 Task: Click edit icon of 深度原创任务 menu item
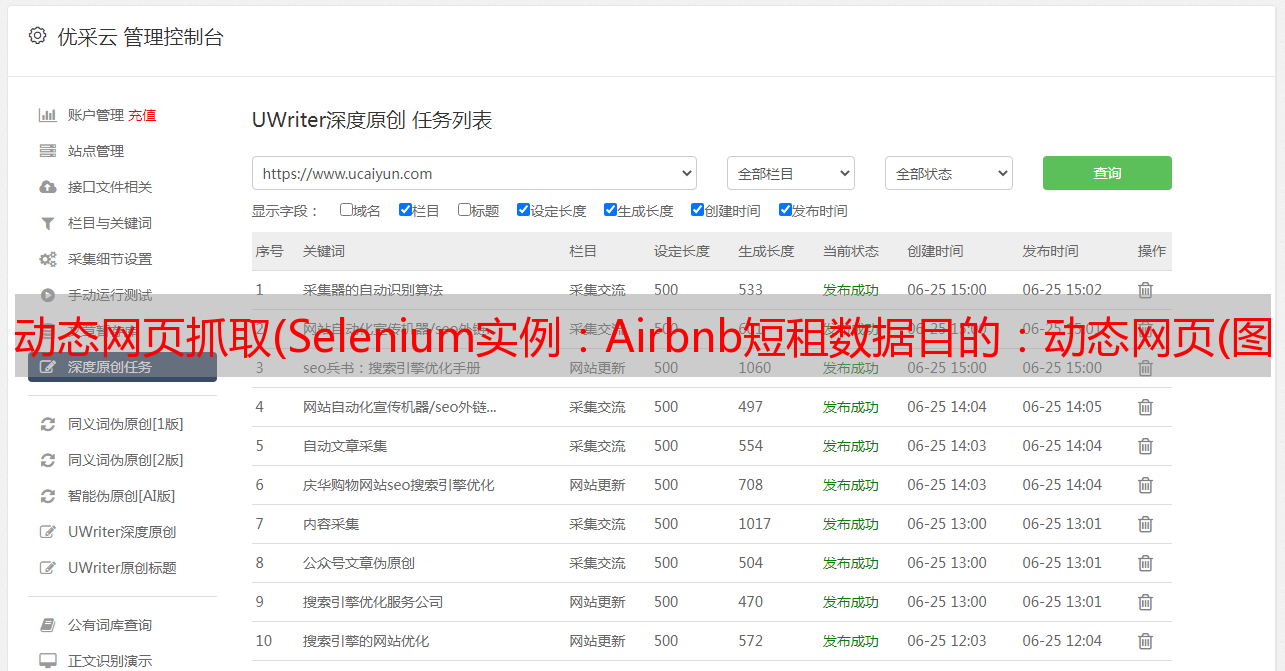(47, 367)
